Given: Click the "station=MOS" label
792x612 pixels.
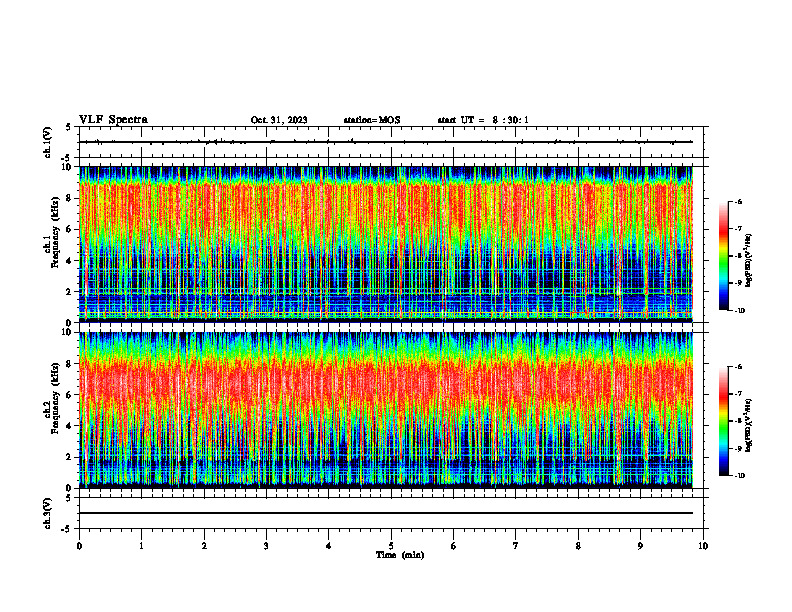Looking at the screenshot, I should tap(372, 120).
